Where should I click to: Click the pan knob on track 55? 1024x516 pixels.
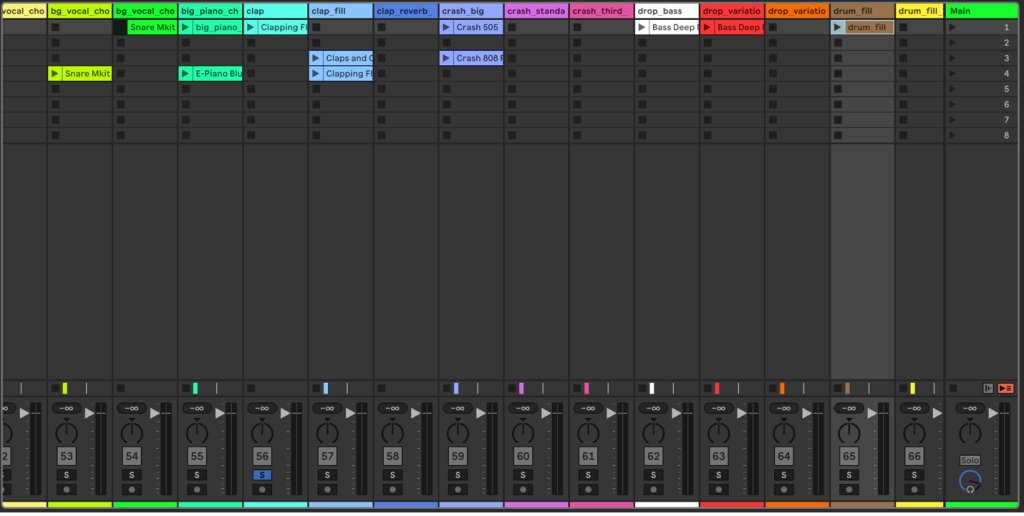197,432
